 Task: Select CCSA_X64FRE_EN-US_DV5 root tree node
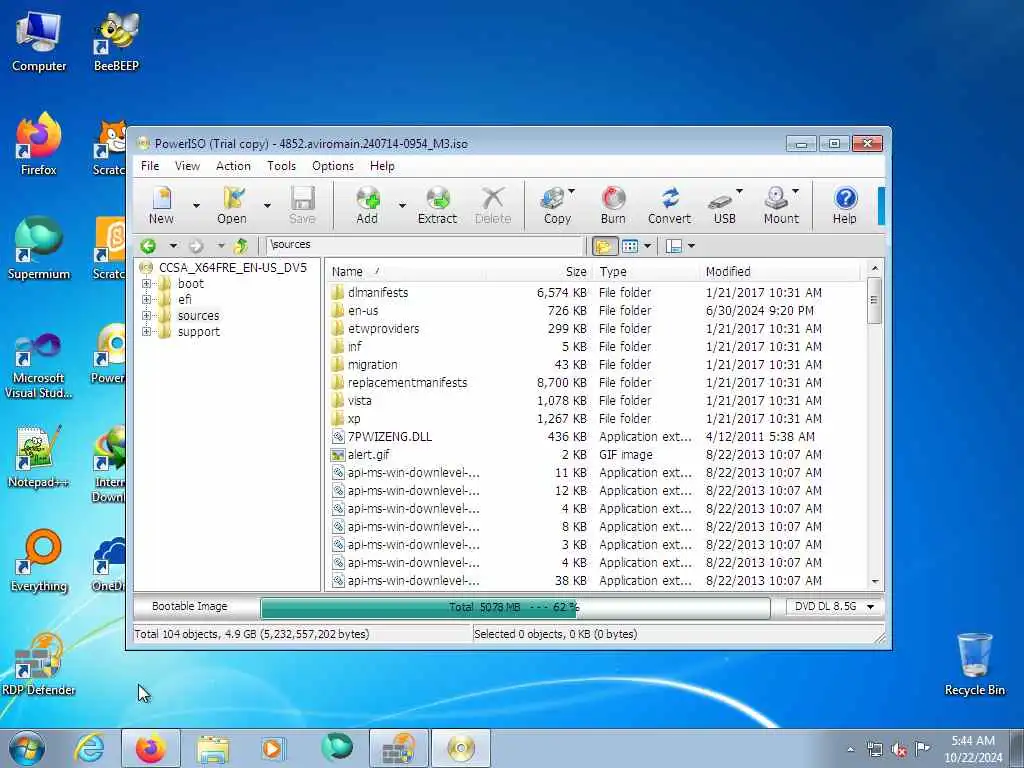232,268
